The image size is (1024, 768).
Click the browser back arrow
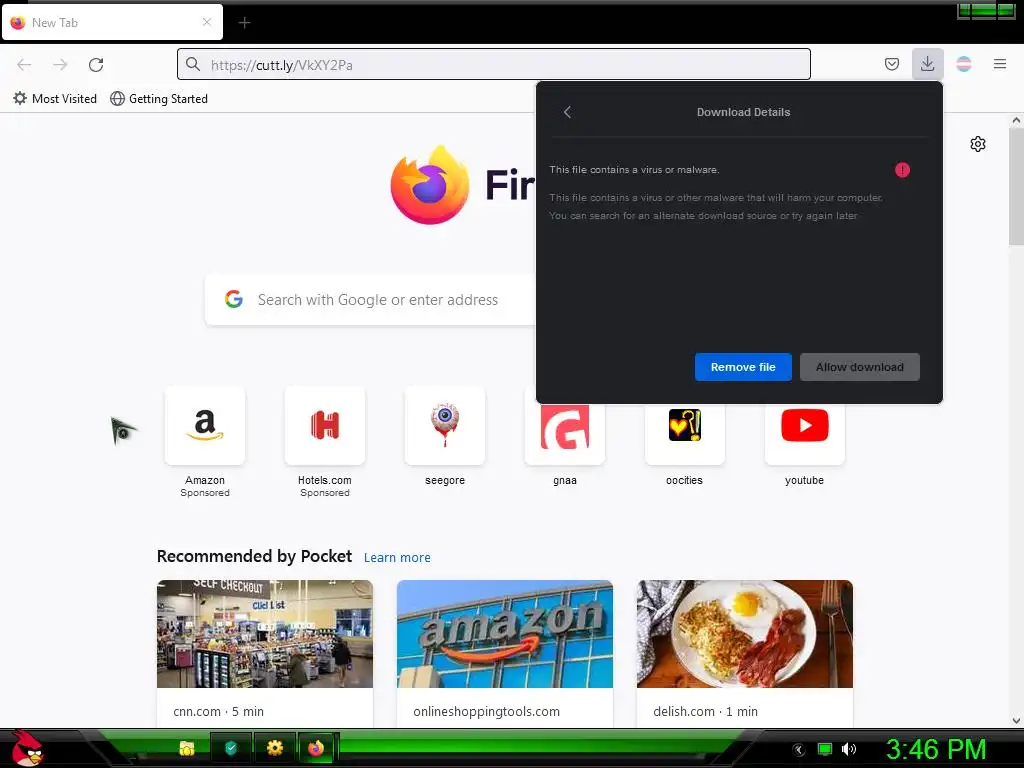(24, 65)
